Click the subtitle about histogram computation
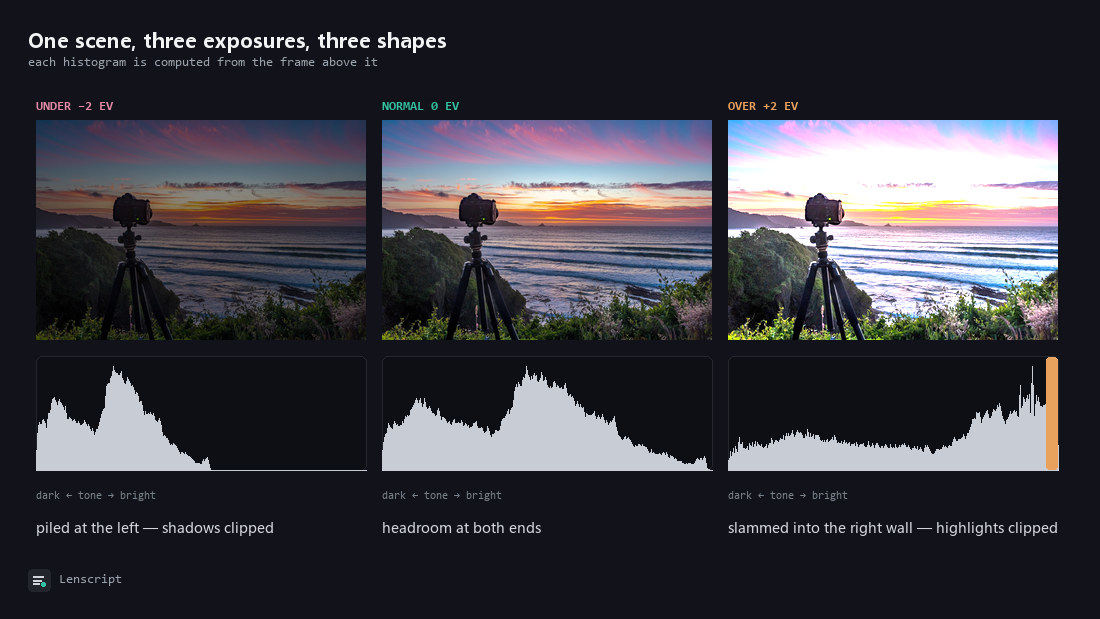The width and height of the screenshot is (1100, 619). pyautogui.click(x=203, y=62)
